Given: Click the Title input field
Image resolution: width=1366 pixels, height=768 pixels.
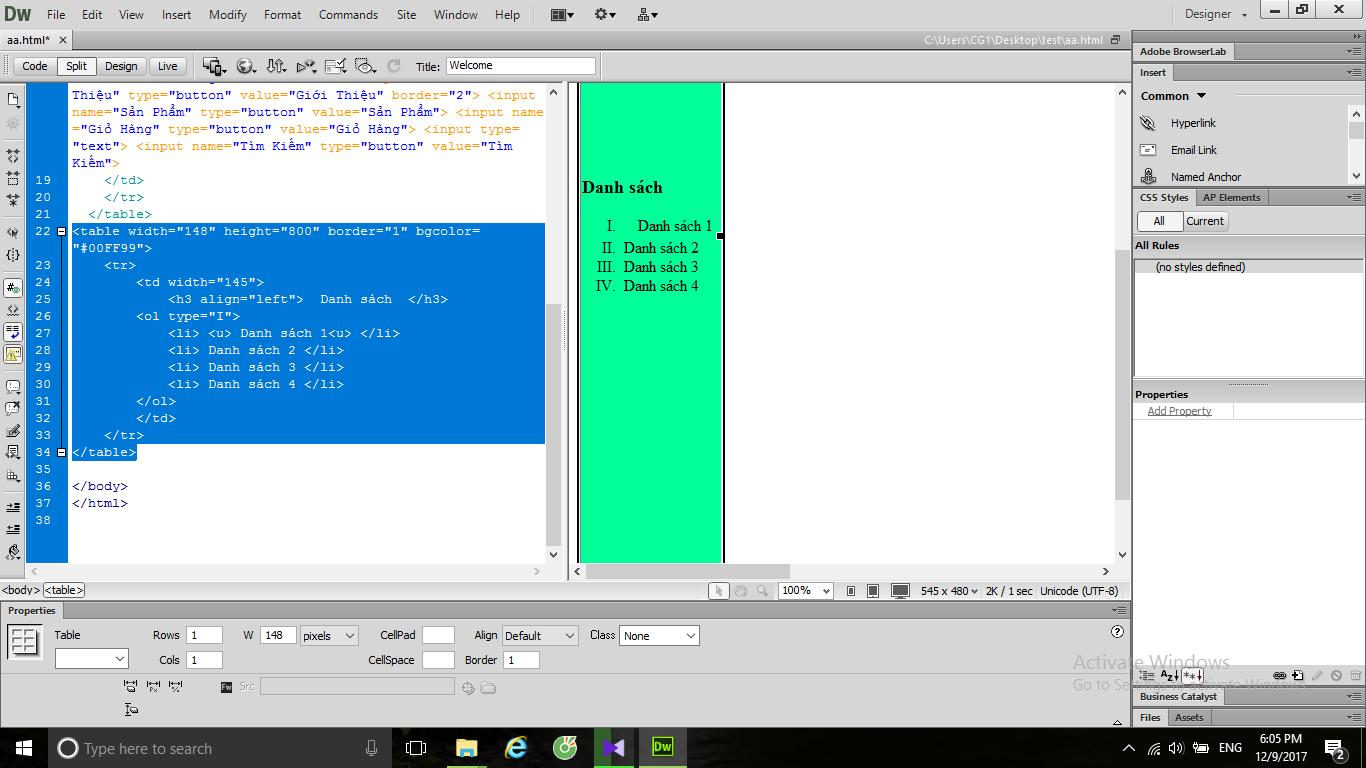Looking at the screenshot, I should [x=520, y=66].
